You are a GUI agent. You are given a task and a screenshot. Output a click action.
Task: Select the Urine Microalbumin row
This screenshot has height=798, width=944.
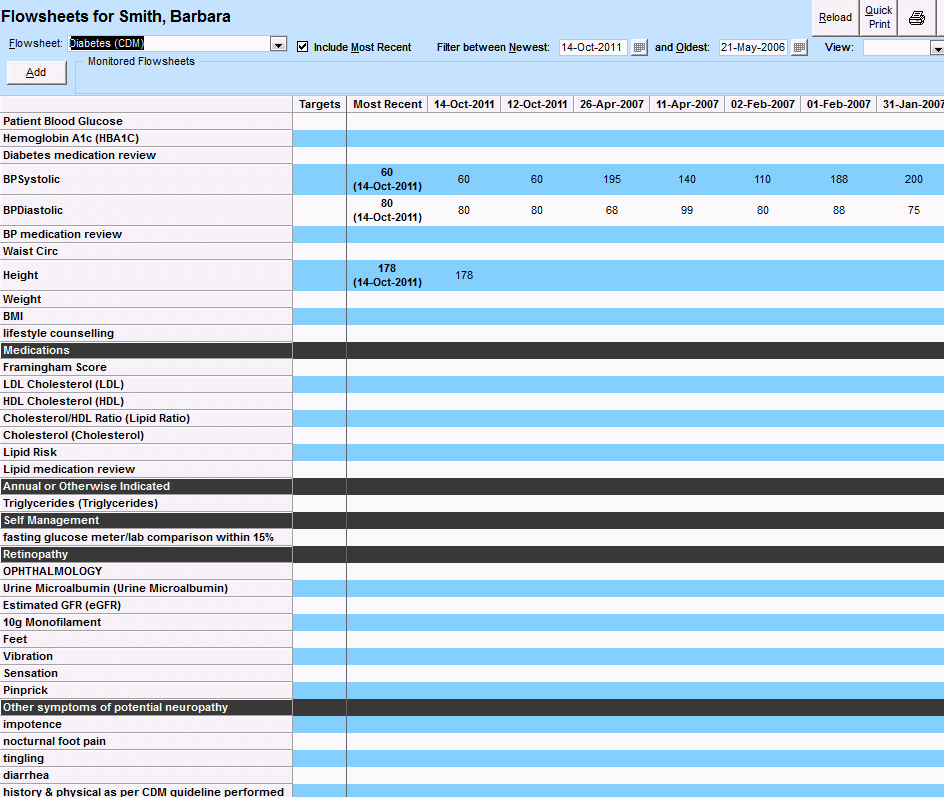(146, 588)
